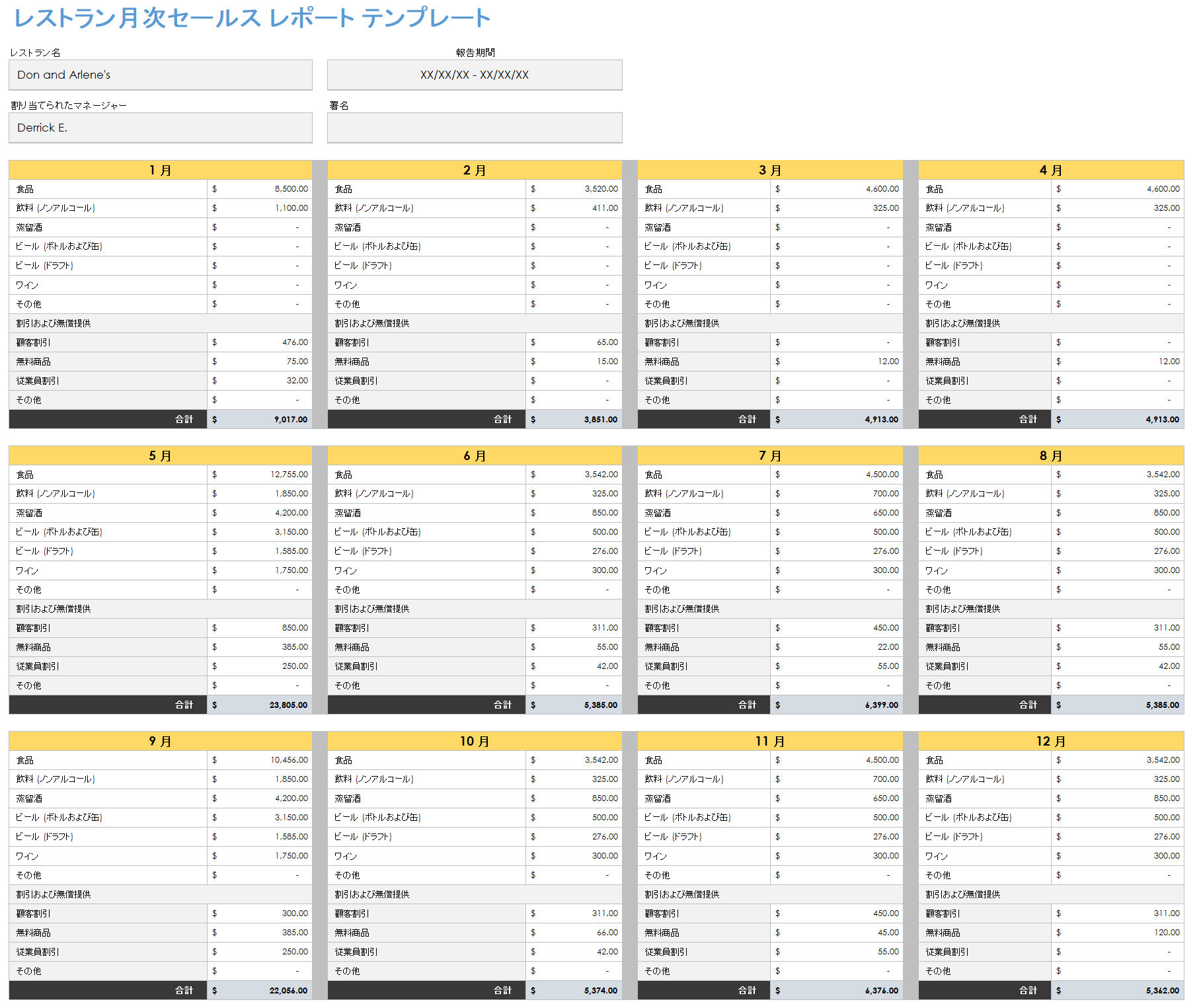1201x1008 pixels.
Task: Click the 食品 label in 5 月 table
Action: point(25,475)
